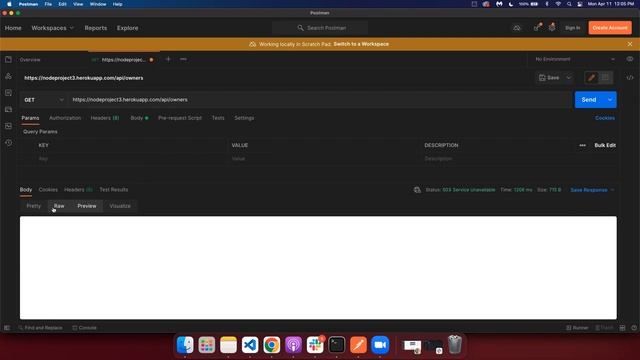Open the Explore menu item

(127, 28)
